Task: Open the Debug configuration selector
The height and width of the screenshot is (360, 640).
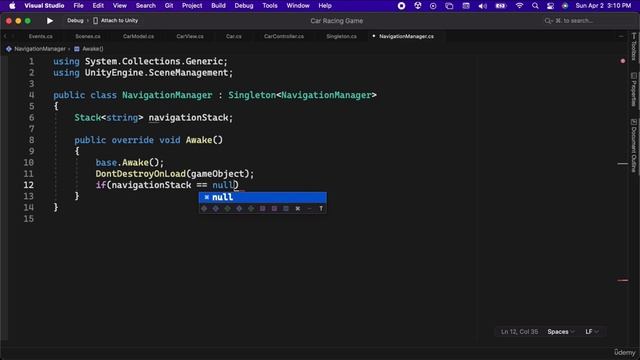Action: [x=75, y=20]
